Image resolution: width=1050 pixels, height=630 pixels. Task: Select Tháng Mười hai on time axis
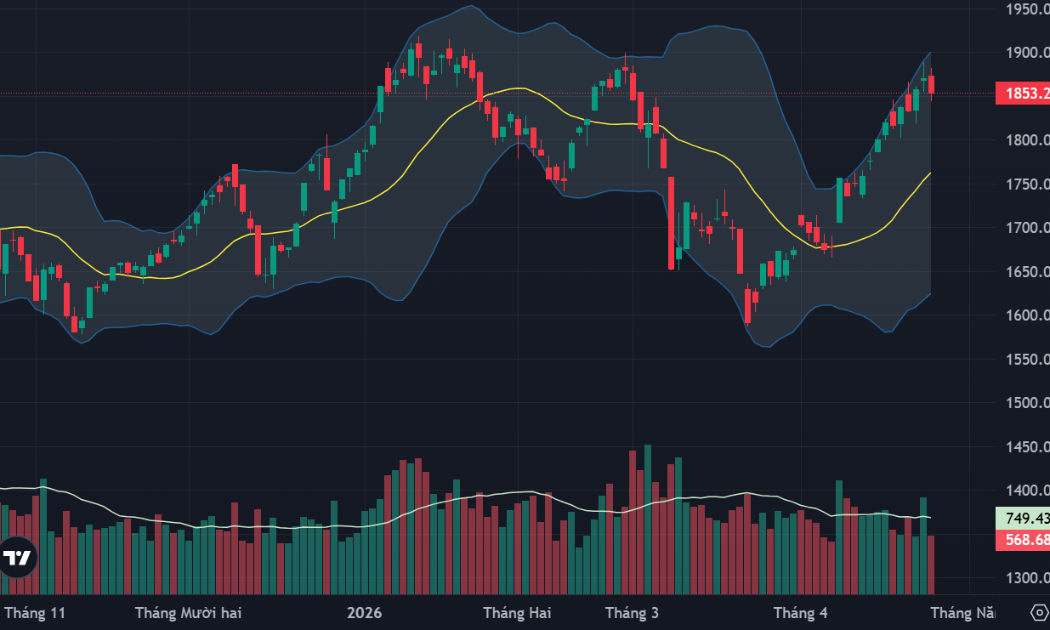pyautogui.click(x=188, y=612)
